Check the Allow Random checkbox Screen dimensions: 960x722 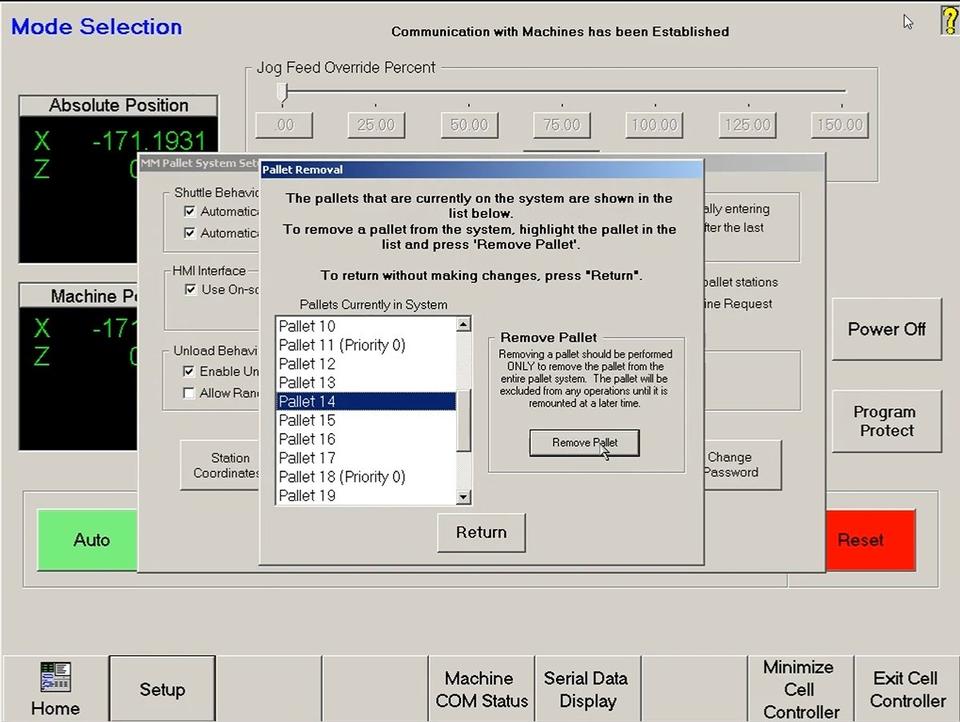click(x=189, y=393)
